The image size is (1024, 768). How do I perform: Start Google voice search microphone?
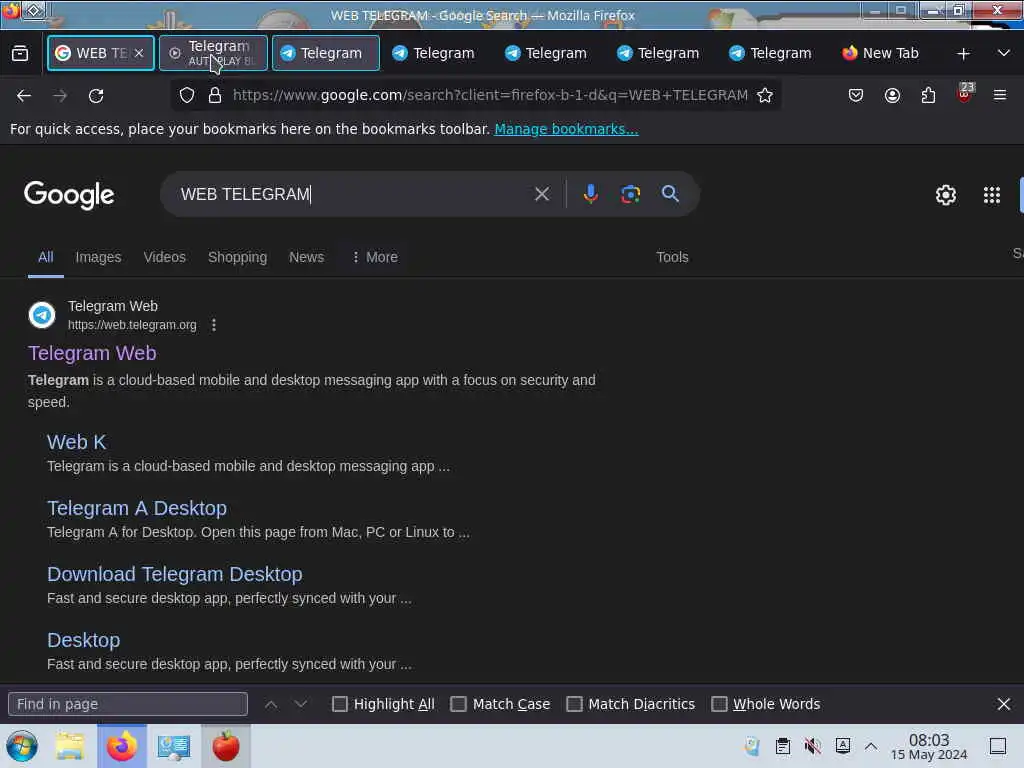[590, 194]
